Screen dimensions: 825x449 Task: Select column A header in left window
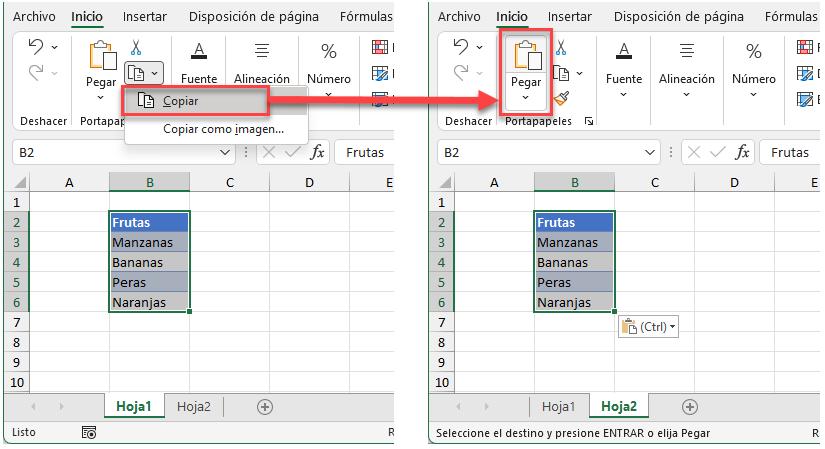[x=69, y=183]
